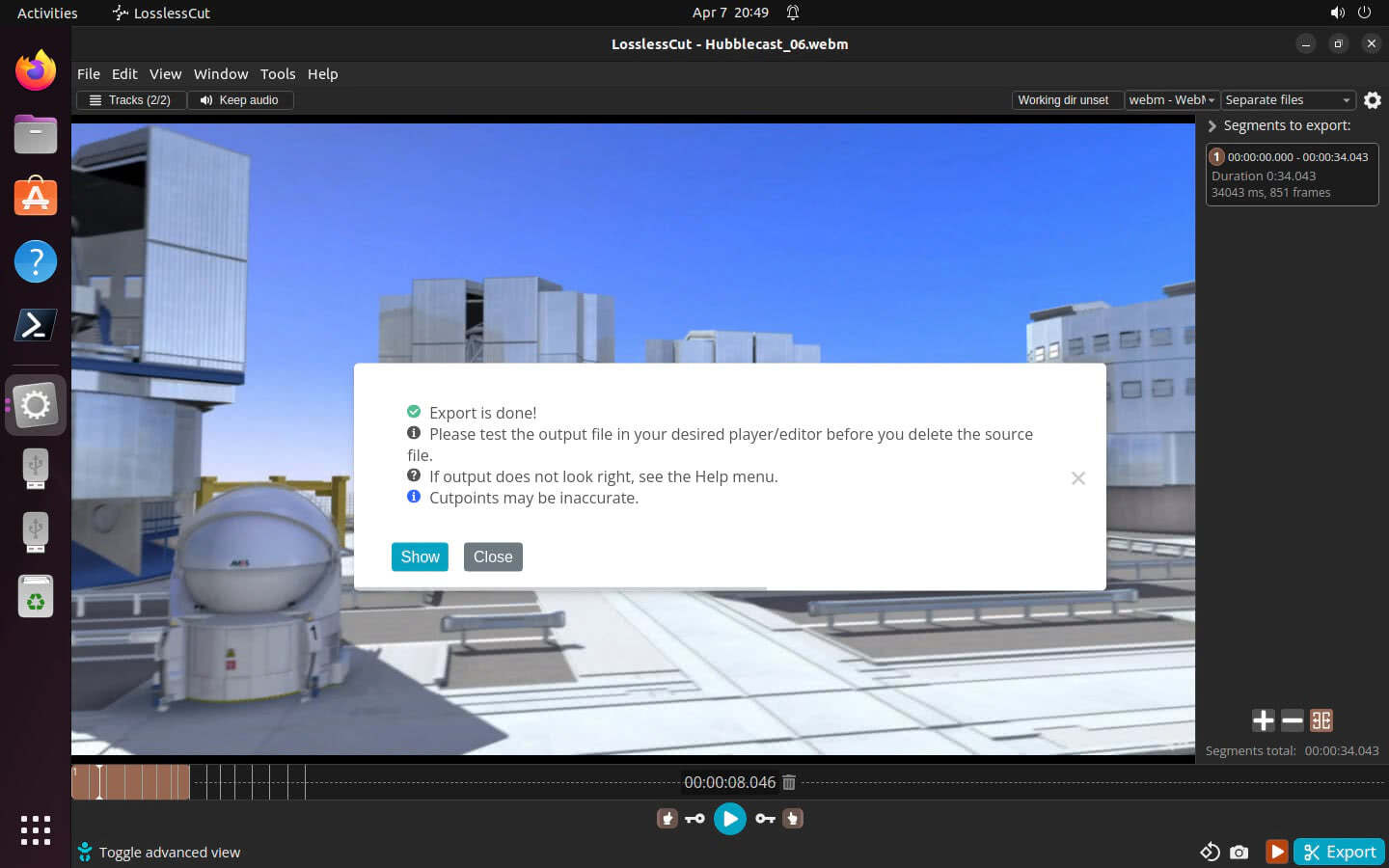Screen dimensions: 1389x868
Task: Toggle advanced view
Action: click(160, 852)
